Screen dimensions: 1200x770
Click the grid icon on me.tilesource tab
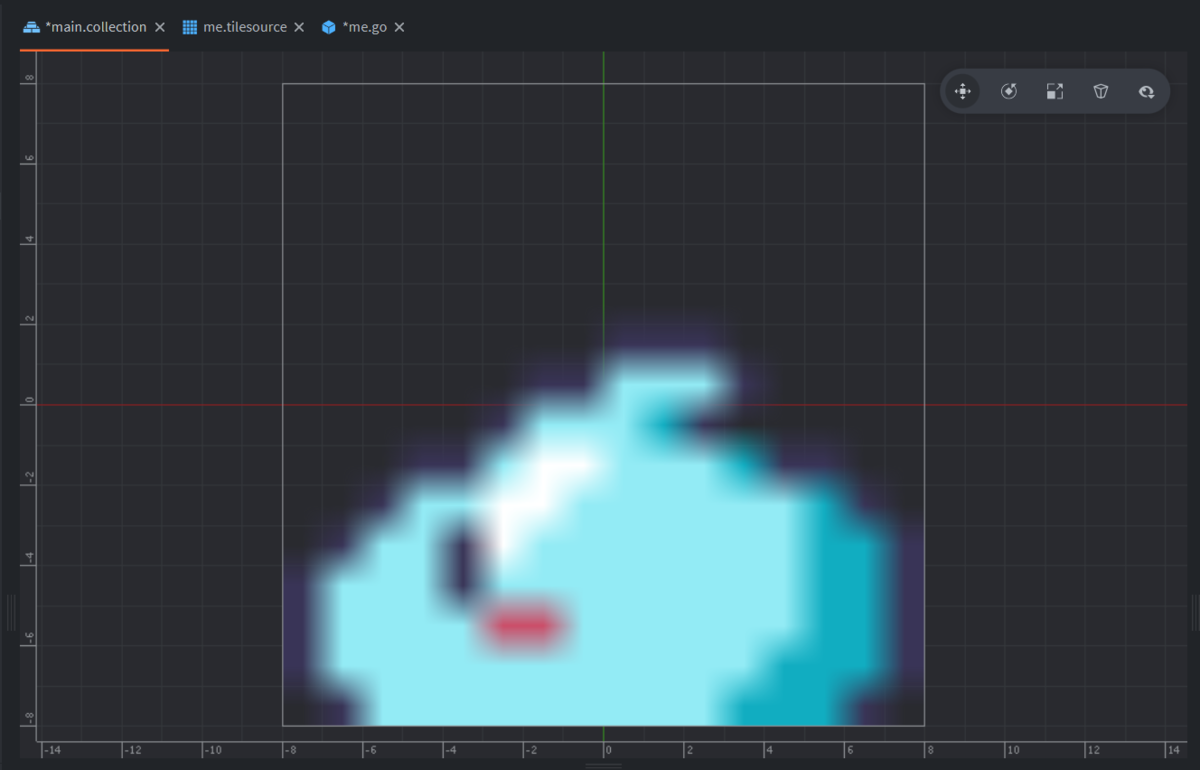click(x=190, y=27)
